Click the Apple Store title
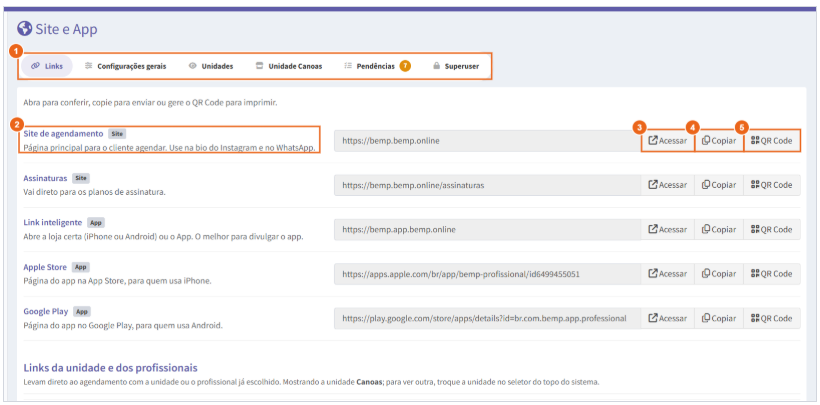 coord(45,267)
